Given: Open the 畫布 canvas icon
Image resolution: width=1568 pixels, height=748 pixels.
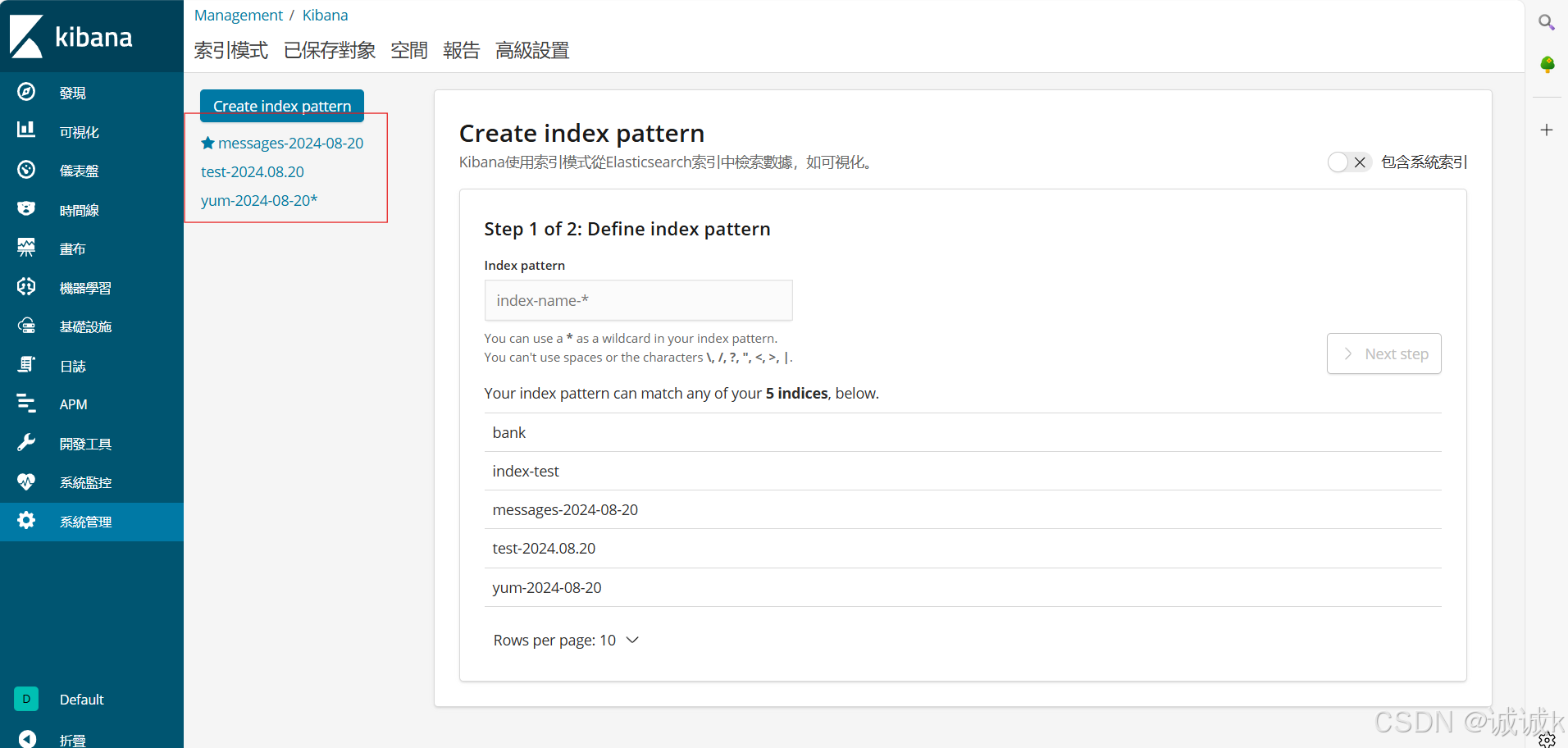Looking at the screenshot, I should [x=26, y=248].
